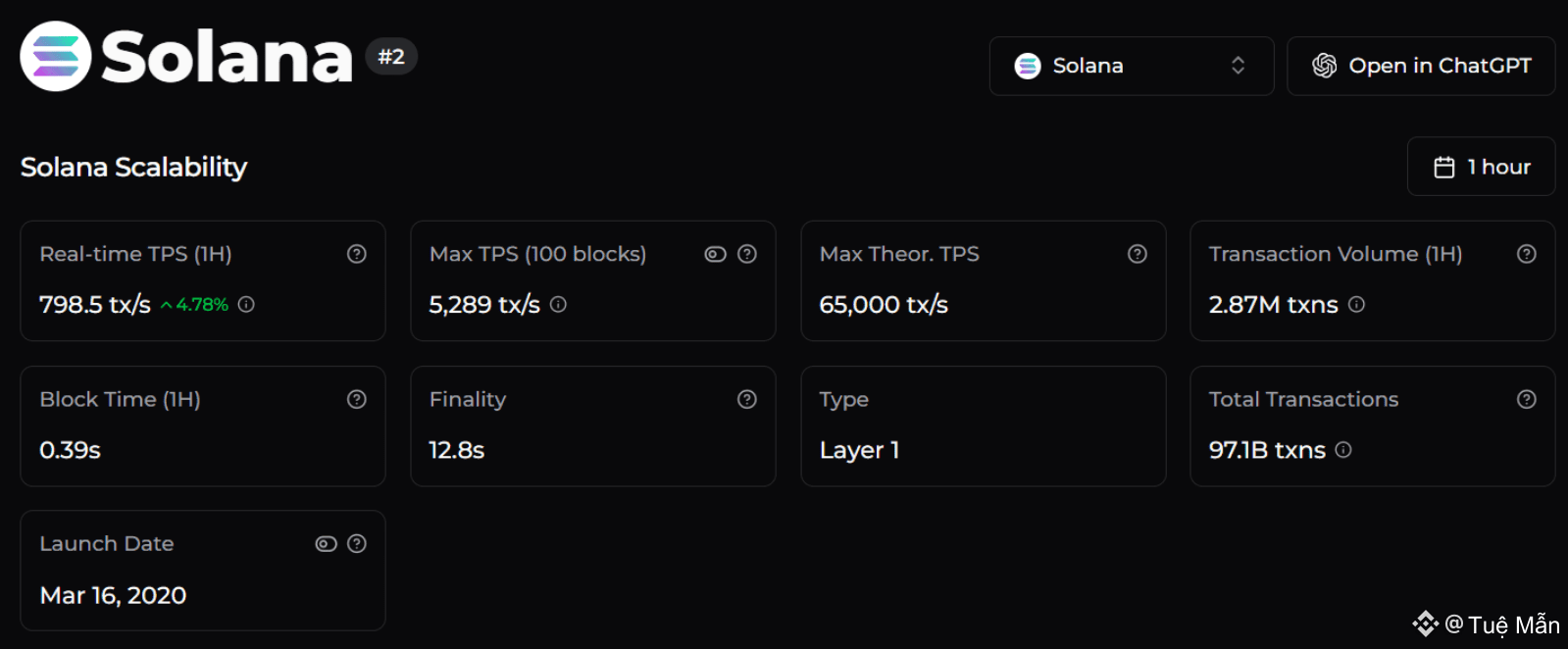
Task: Click info icon beside 2.87M txns
Action: coord(1356,305)
